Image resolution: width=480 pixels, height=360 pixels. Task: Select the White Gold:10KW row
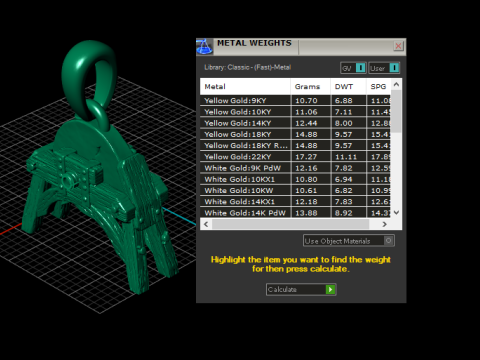(x=295, y=191)
